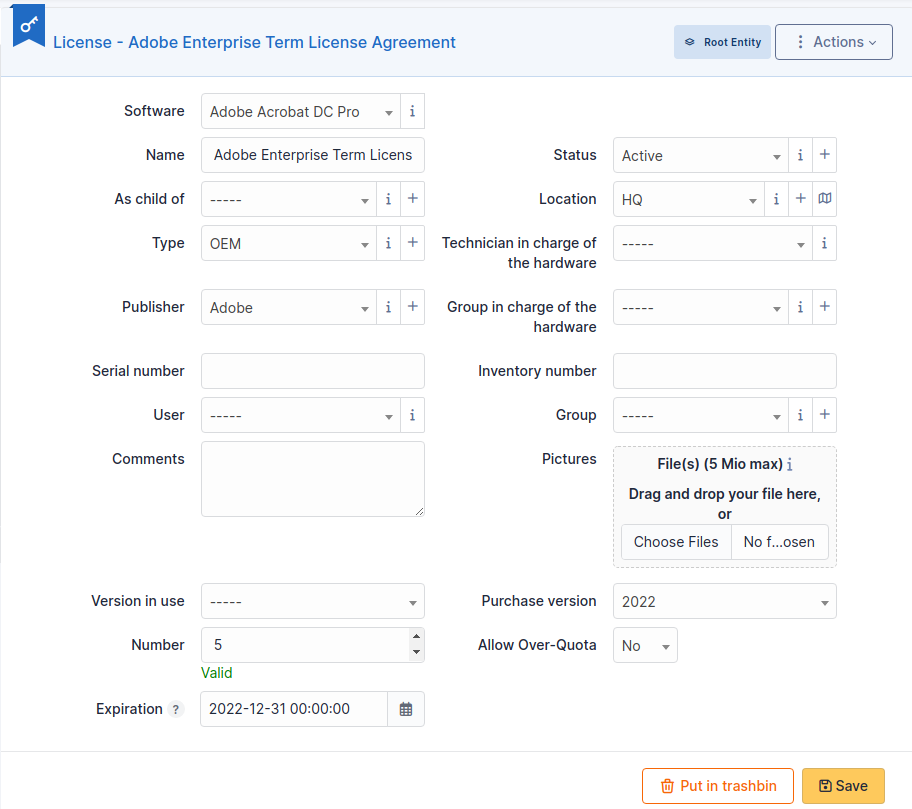Expand the Group dropdown
Viewport: 912px width, 809px height.
701,415
